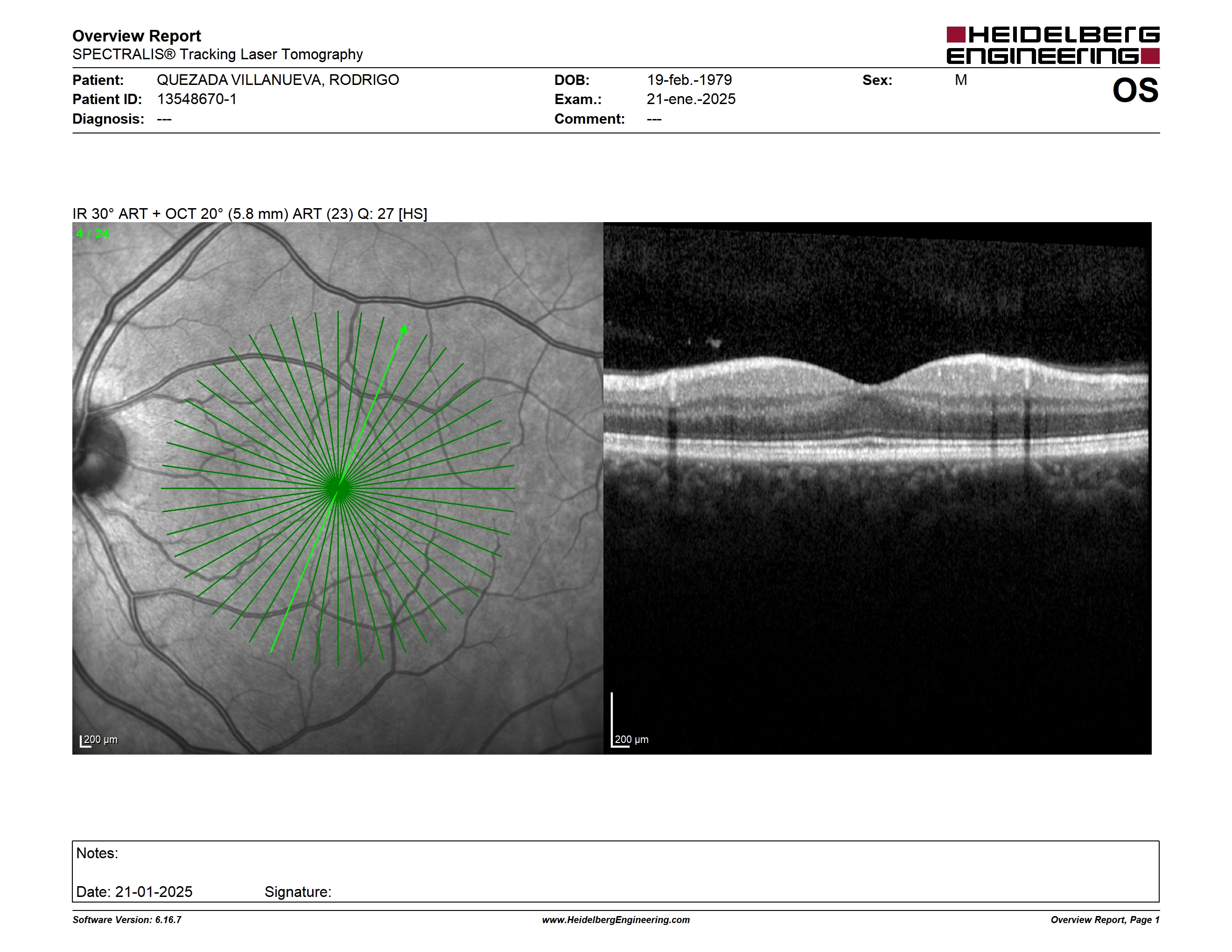Screen dimensions: 1232x952
Task: Click date of birth "19-feb.-1979"
Action: (689, 80)
